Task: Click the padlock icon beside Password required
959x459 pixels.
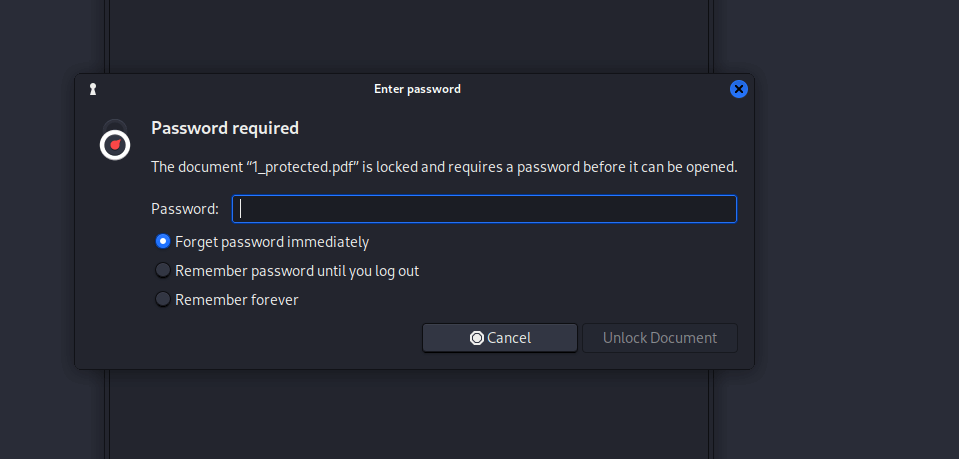Action: [x=115, y=140]
